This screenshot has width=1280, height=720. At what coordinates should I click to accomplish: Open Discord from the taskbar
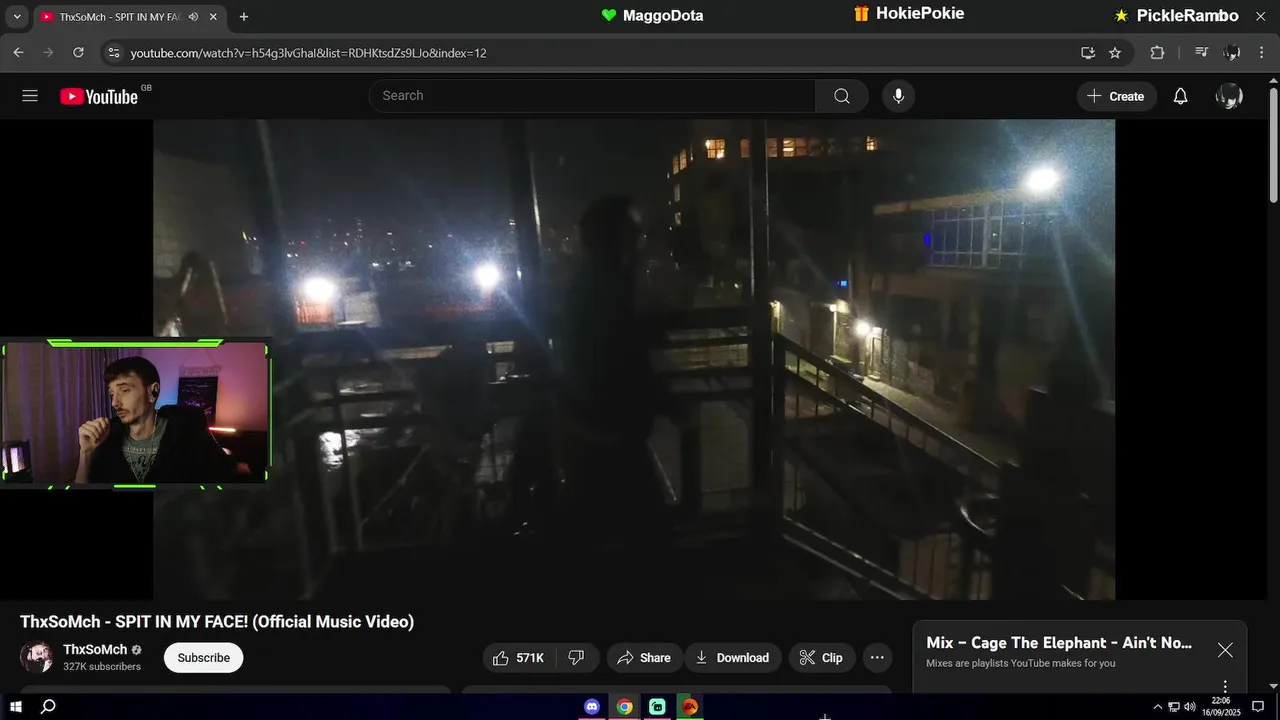pyautogui.click(x=591, y=707)
